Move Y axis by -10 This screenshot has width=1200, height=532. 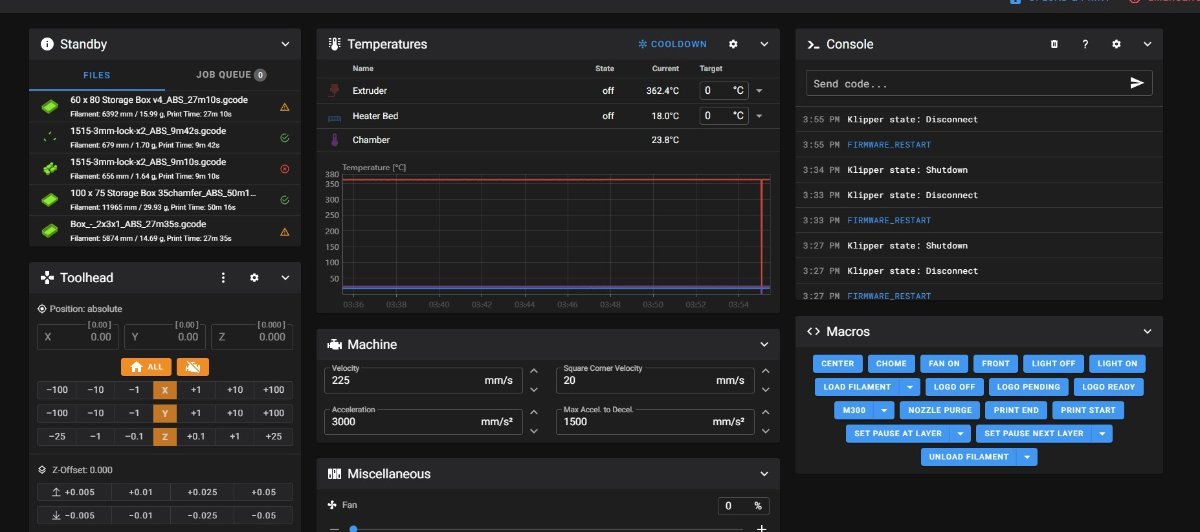(x=95, y=412)
